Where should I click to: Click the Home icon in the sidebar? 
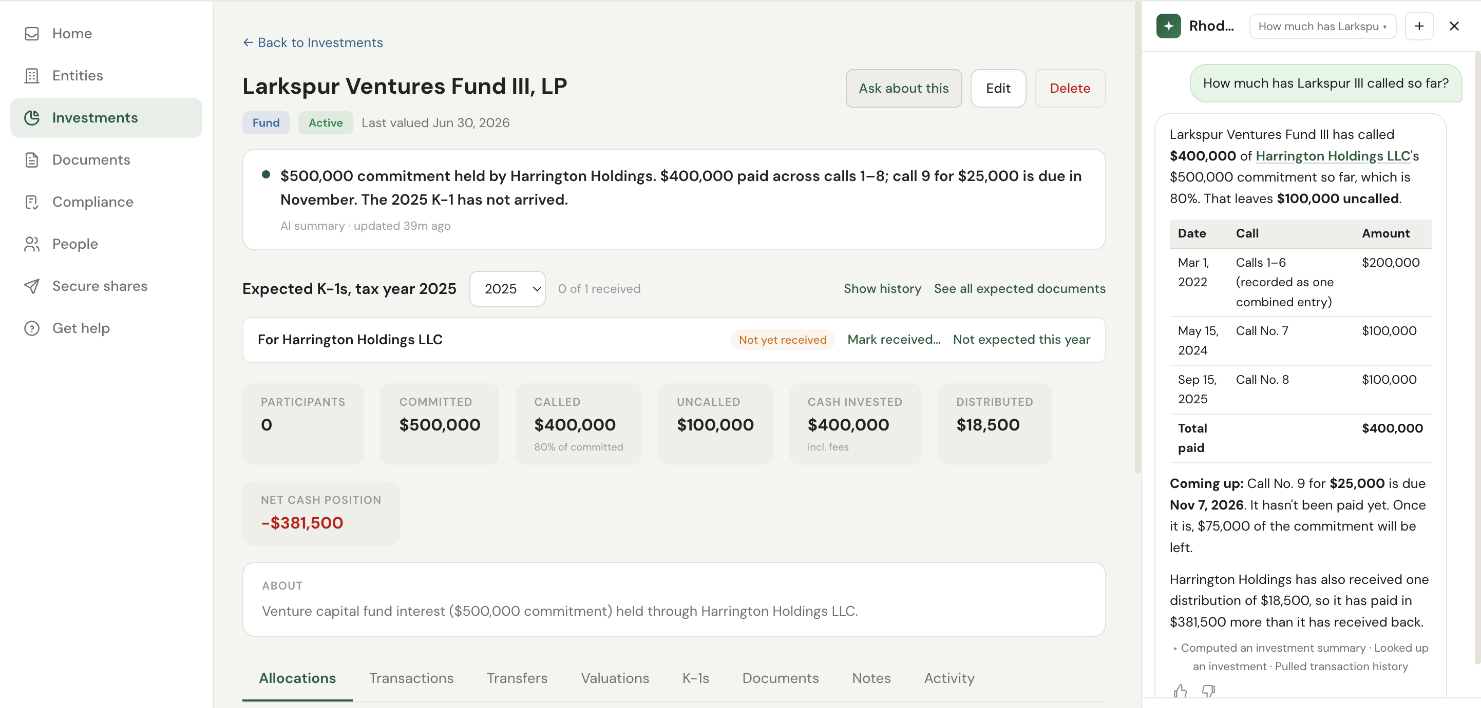pos(32,33)
